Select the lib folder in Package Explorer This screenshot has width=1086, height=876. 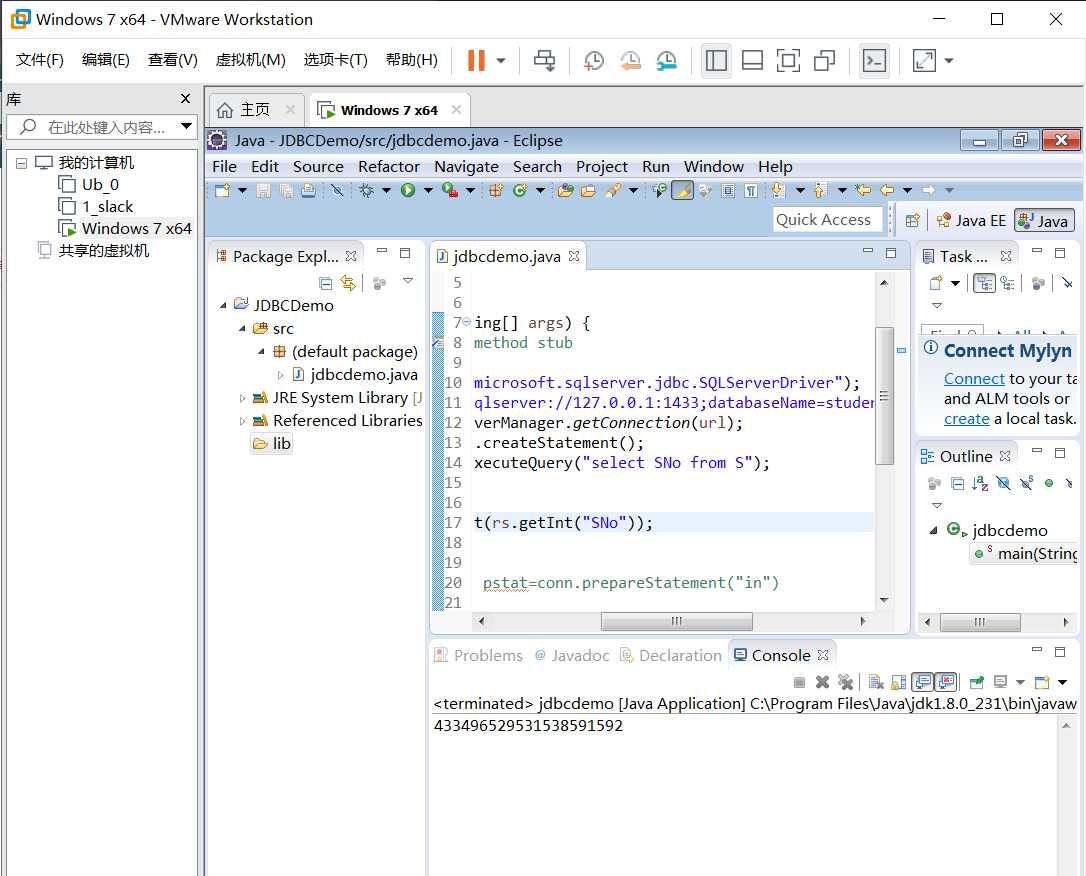click(272, 444)
